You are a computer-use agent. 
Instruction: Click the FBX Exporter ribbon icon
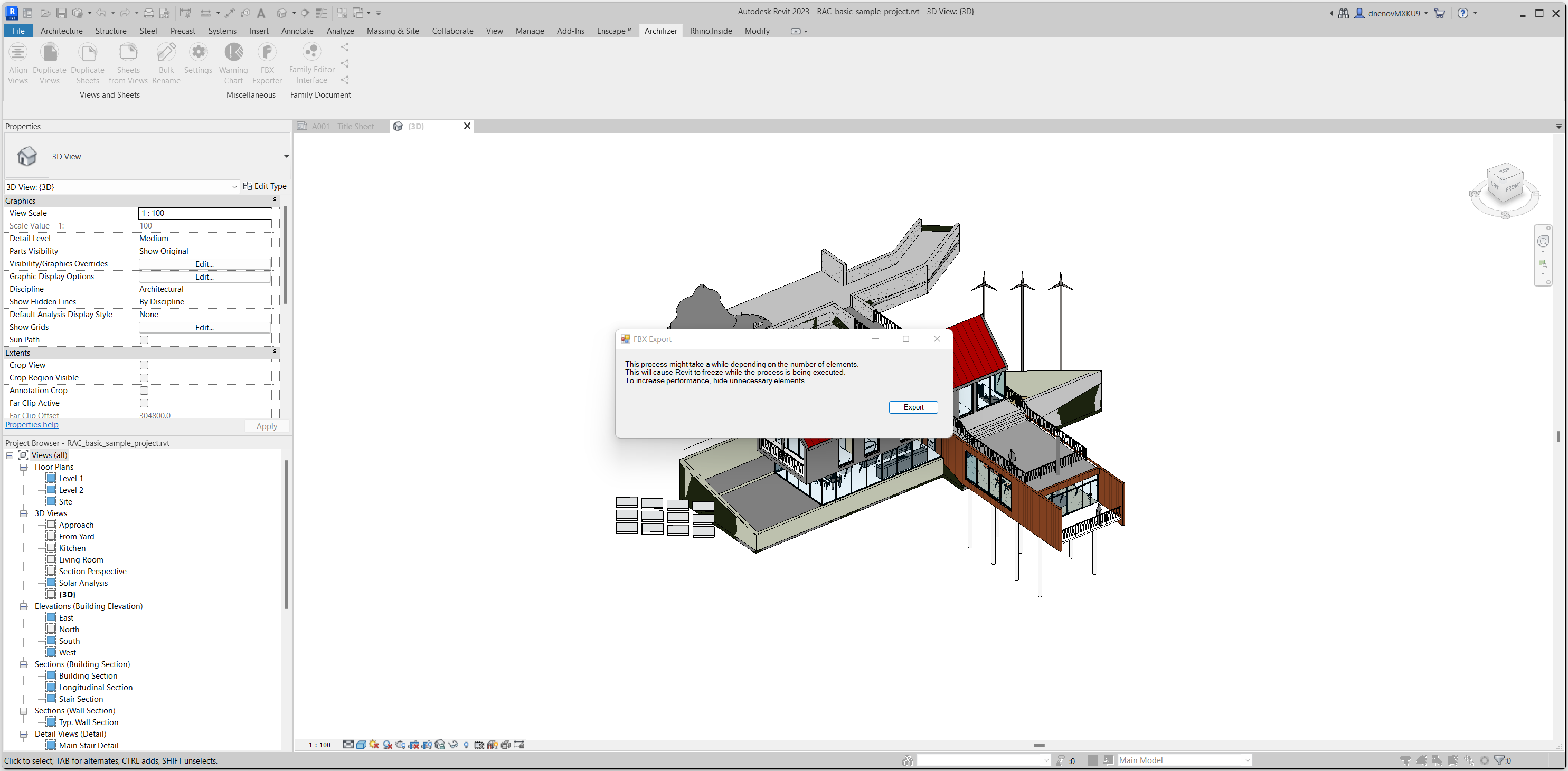(267, 53)
